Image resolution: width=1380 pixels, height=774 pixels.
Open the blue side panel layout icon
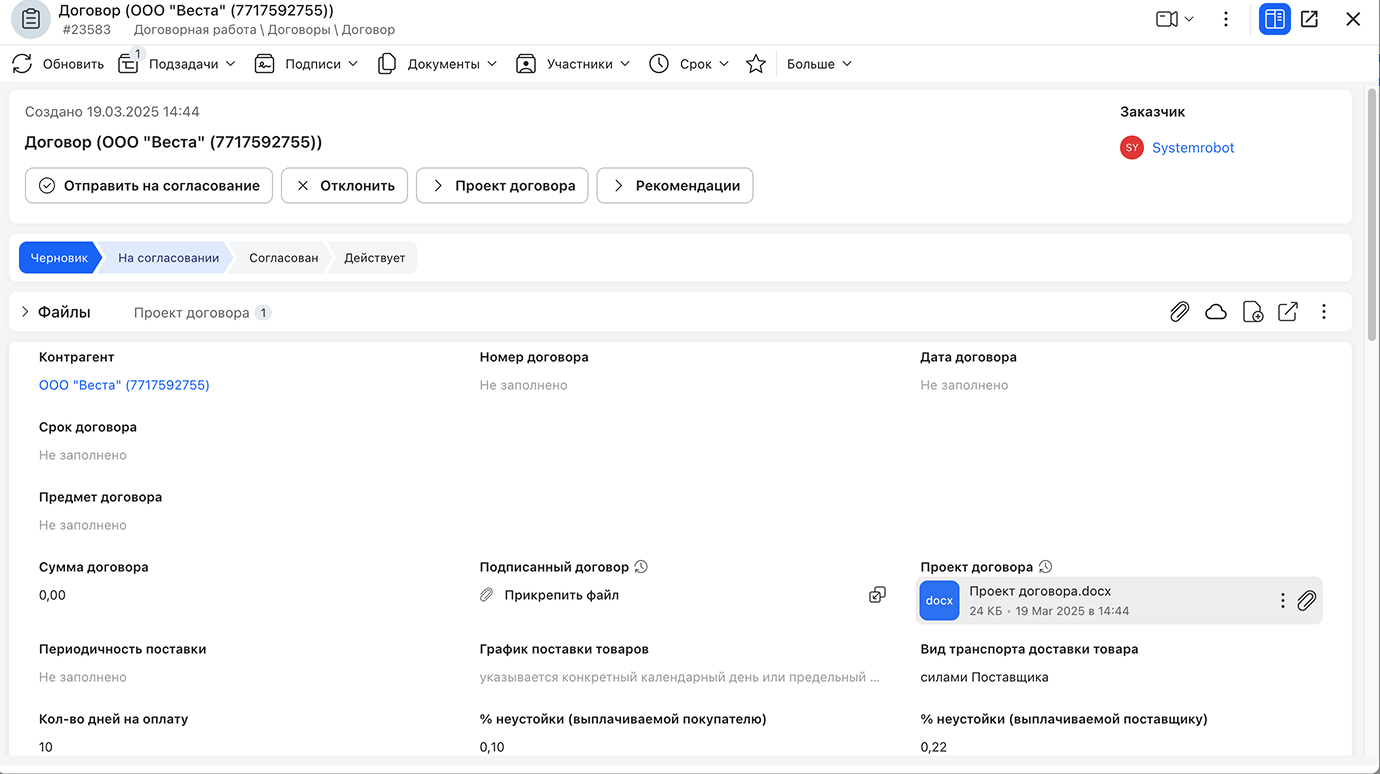[1274, 18]
